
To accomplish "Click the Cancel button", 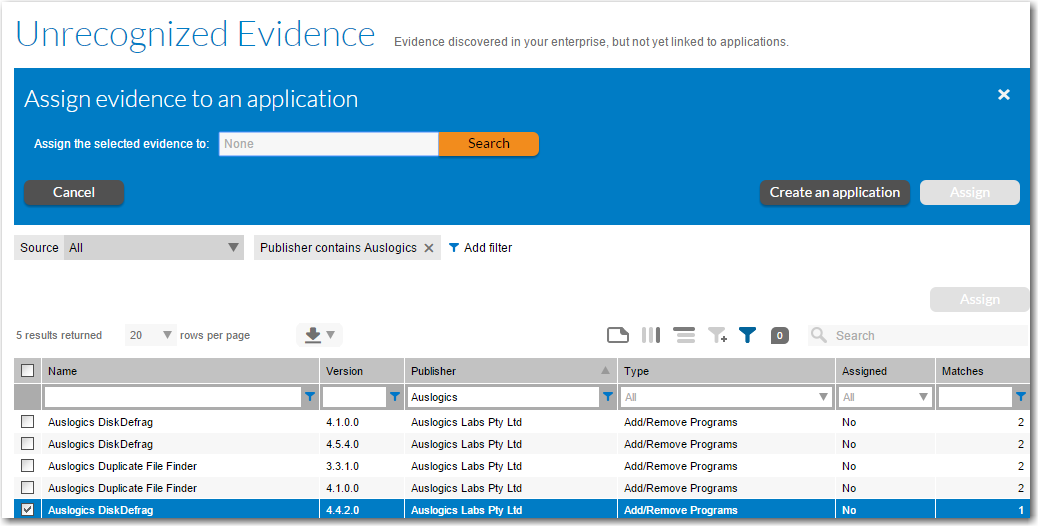I will (73, 193).
